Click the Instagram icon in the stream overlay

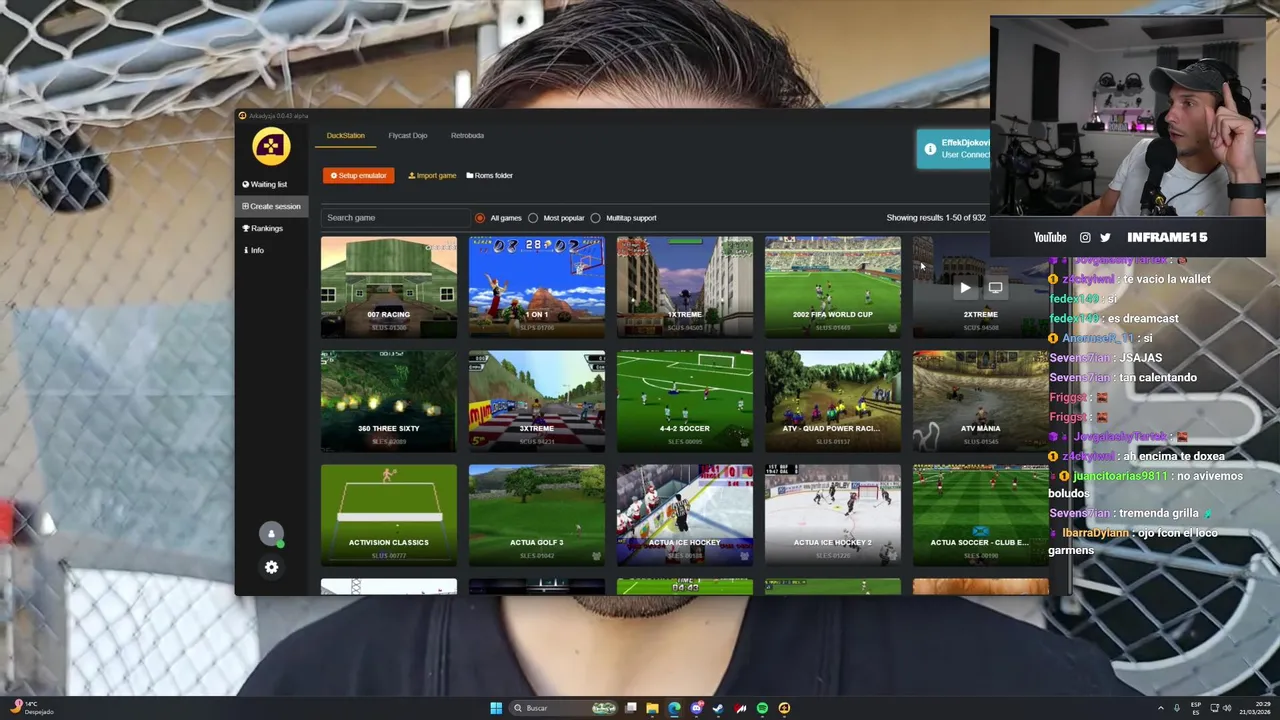pos(1085,237)
